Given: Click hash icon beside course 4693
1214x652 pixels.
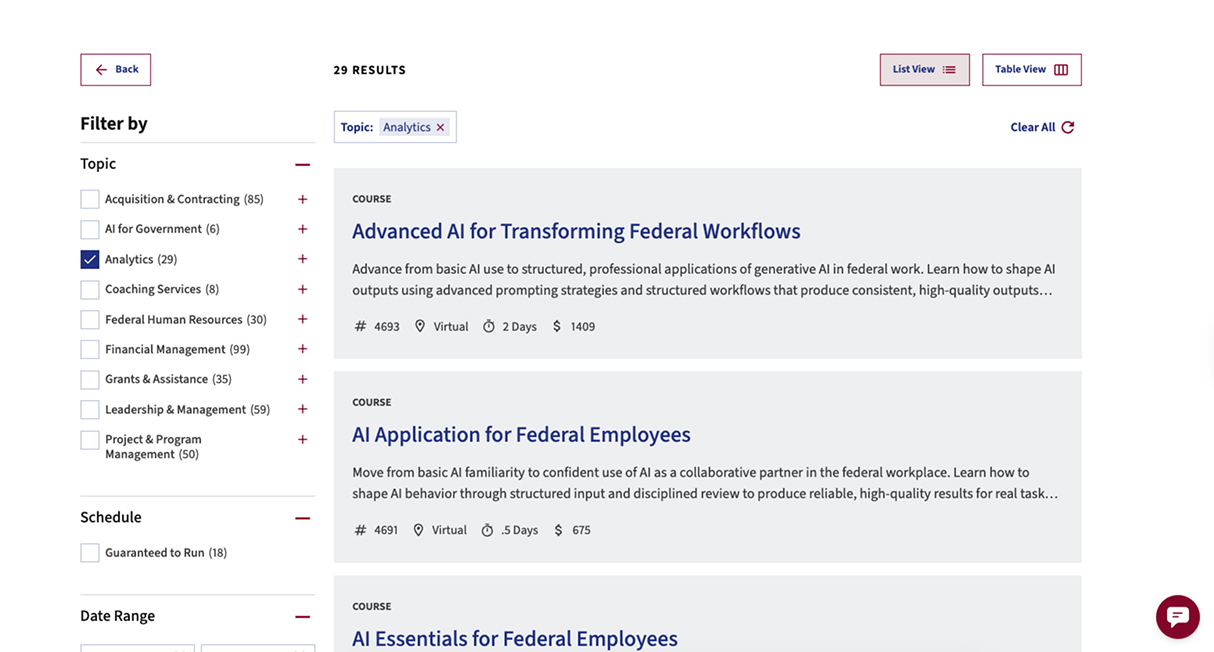Looking at the screenshot, I should [x=361, y=327].
